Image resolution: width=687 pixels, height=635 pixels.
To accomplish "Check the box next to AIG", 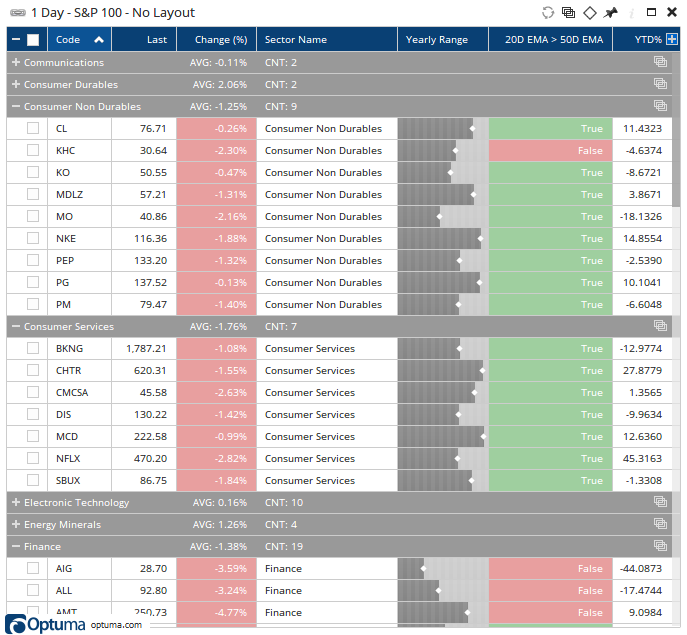I will [33, 568].
